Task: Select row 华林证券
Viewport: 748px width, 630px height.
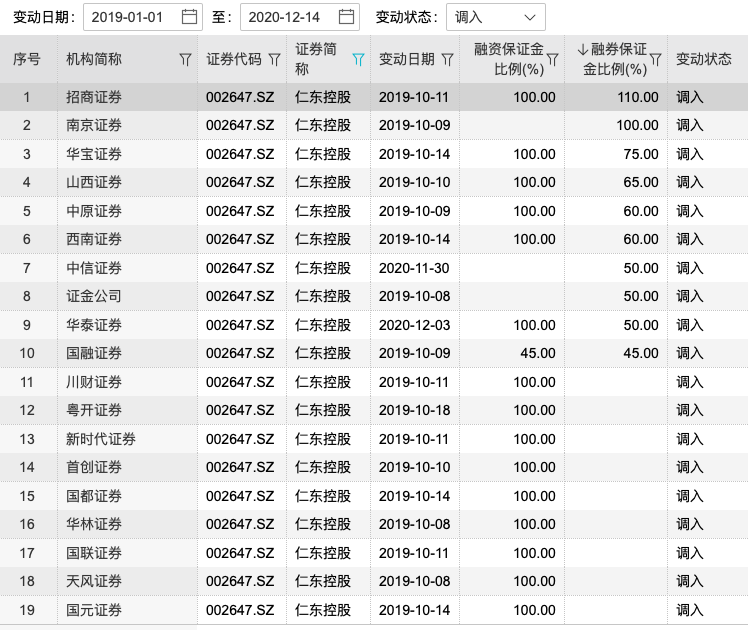Action: coord(374,524)
